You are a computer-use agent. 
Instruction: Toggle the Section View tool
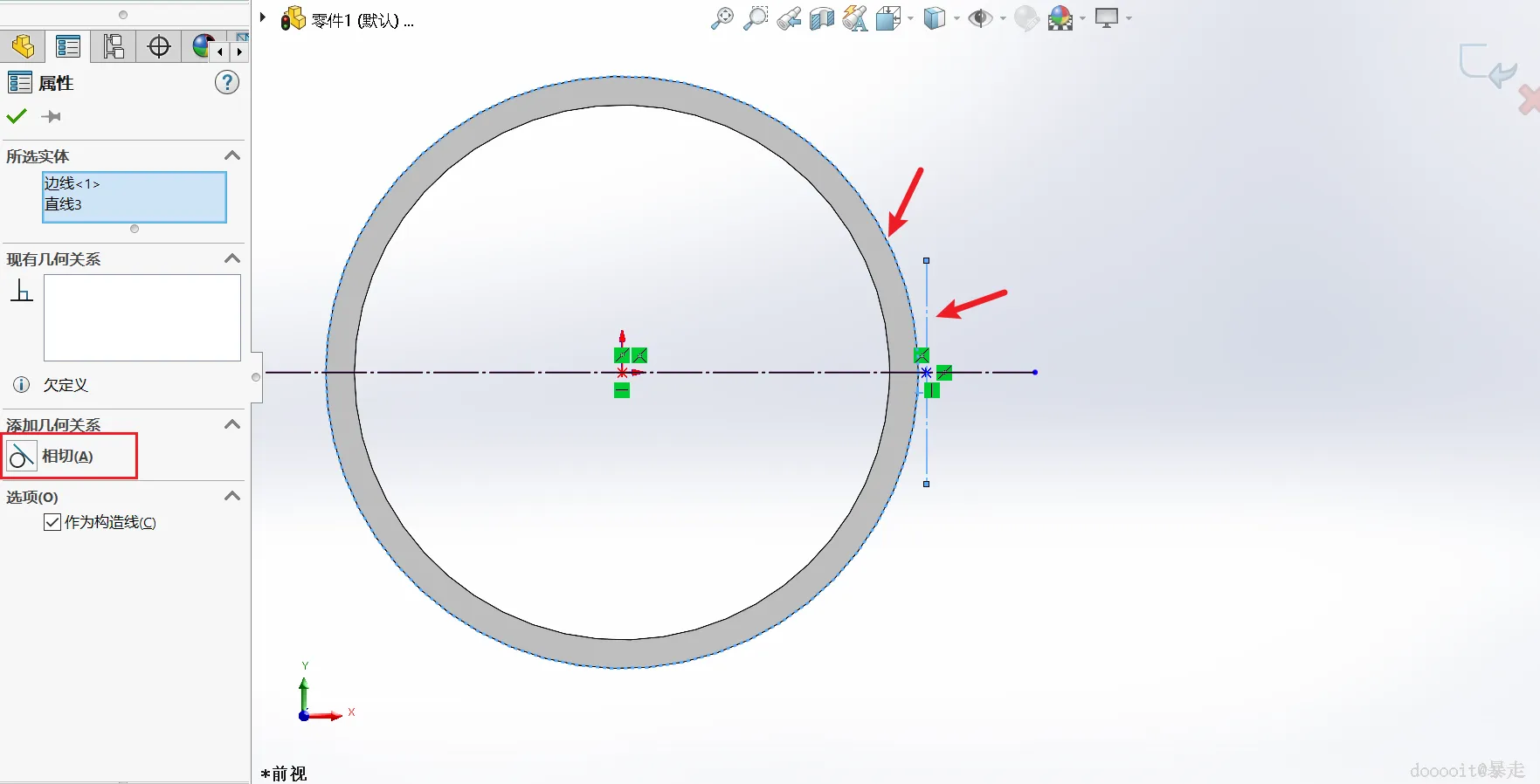point(822,18)
